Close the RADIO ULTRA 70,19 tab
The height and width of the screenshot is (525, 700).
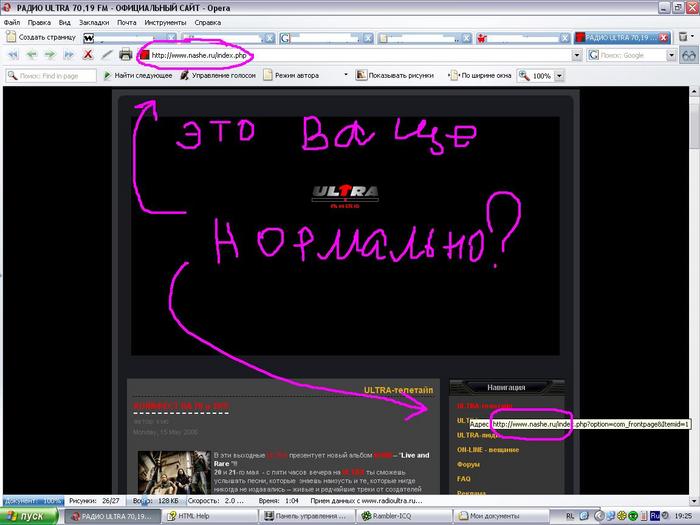(664, 38)
